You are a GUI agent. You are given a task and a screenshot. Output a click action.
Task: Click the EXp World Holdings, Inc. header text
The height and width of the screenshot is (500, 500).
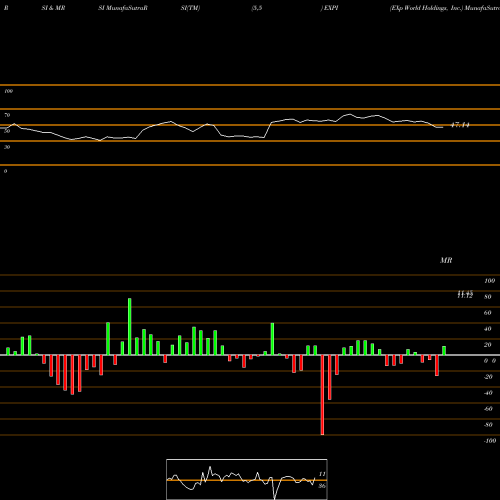(426, 8)
